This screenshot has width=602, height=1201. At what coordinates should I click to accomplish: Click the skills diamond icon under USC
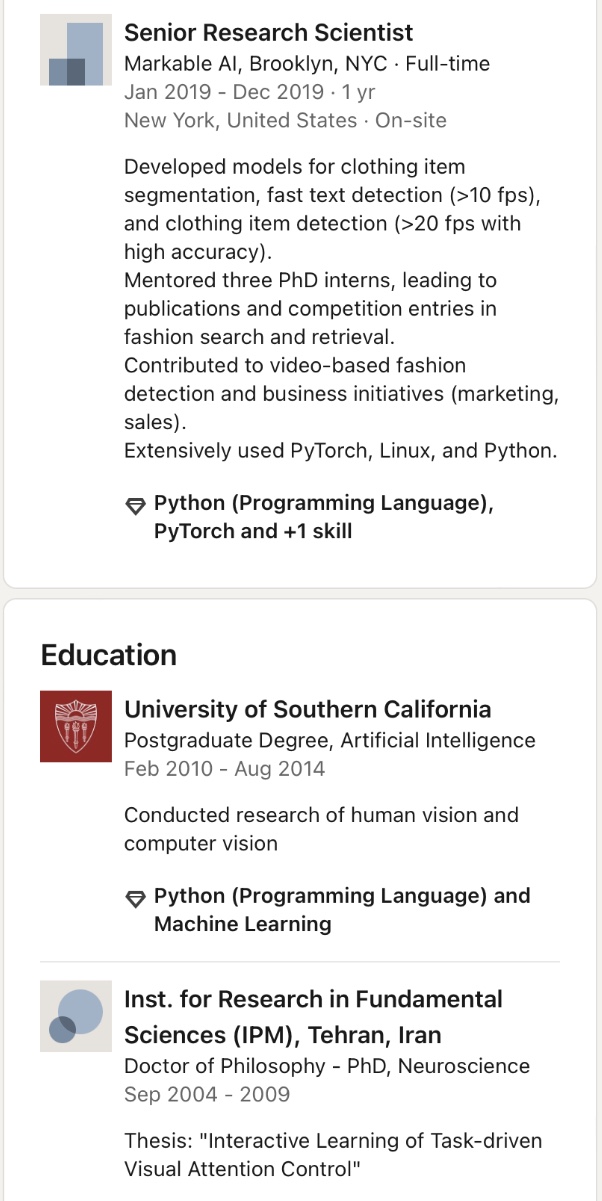(136, 898)
